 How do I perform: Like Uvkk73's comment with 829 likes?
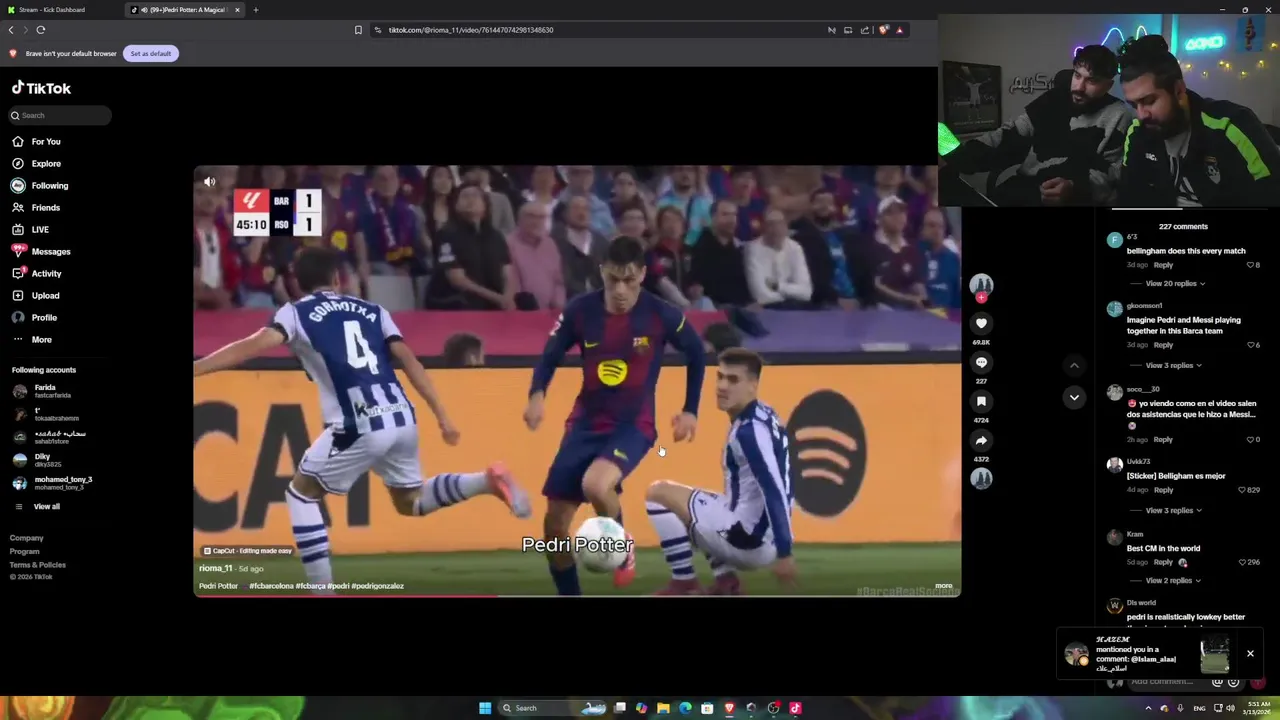pos(1243,490)
